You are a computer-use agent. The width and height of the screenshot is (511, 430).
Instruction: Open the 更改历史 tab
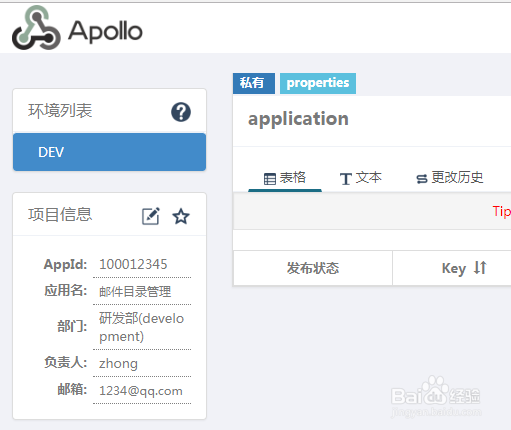point(450,178)
